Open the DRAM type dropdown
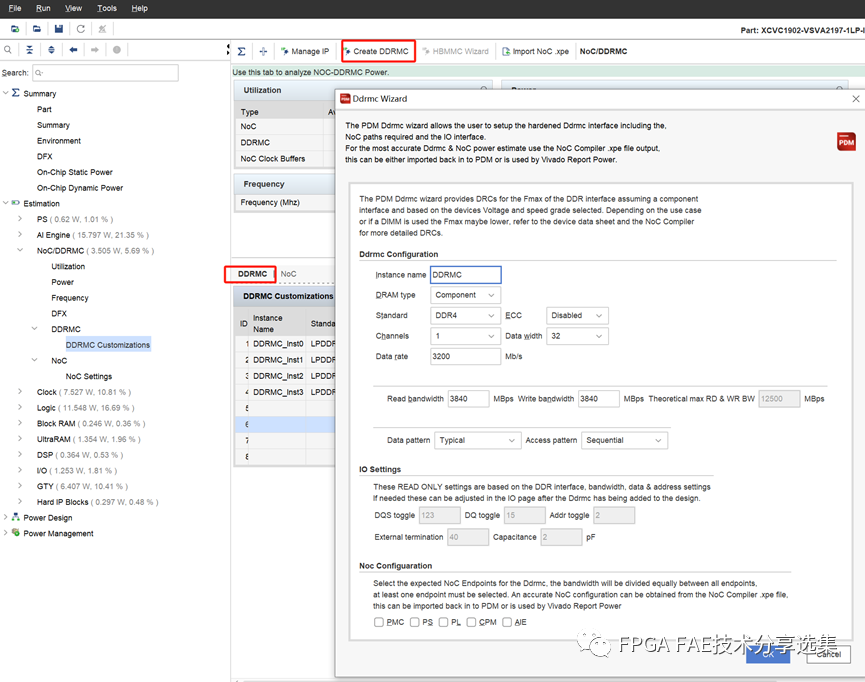 [x=465, y=295]
